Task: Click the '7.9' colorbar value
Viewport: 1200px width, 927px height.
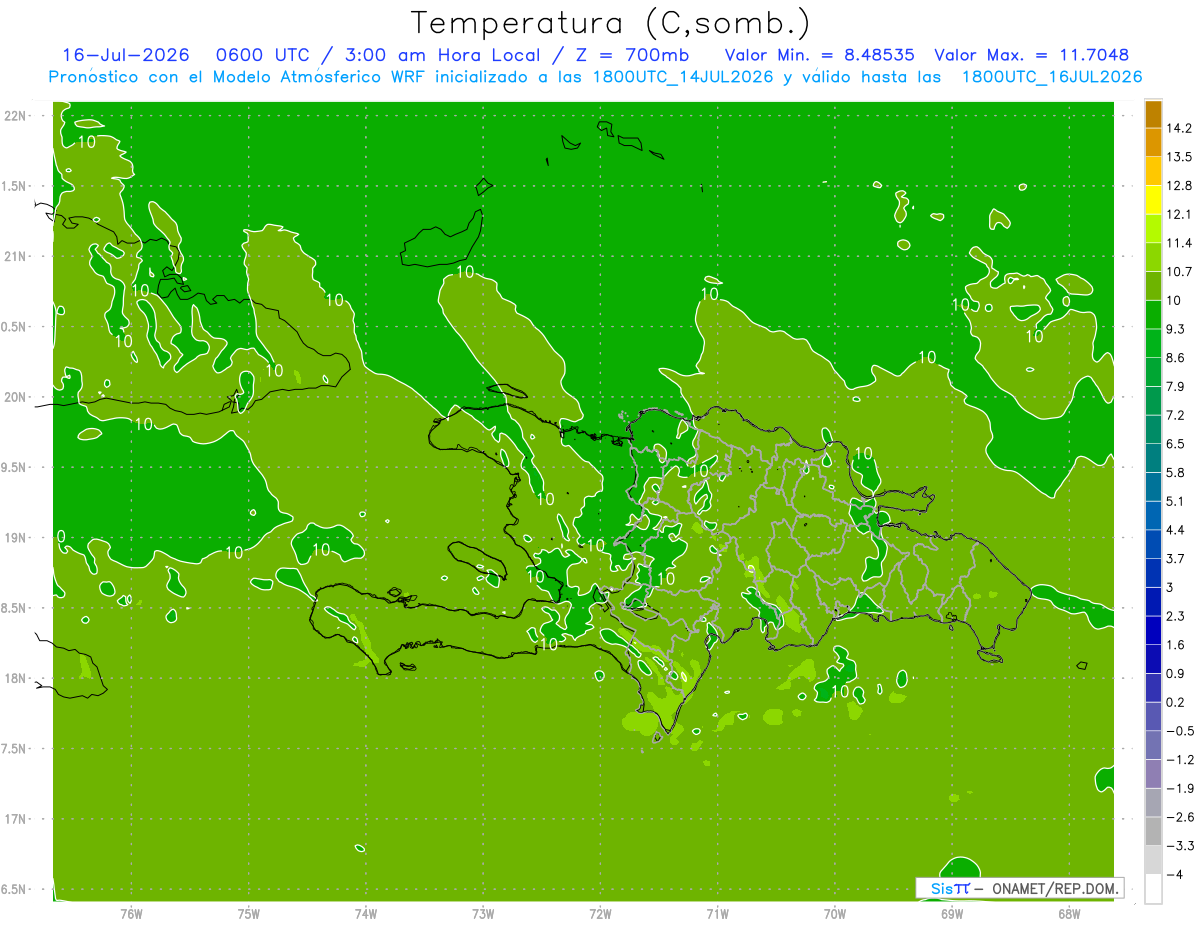Action: (1175, 386)
